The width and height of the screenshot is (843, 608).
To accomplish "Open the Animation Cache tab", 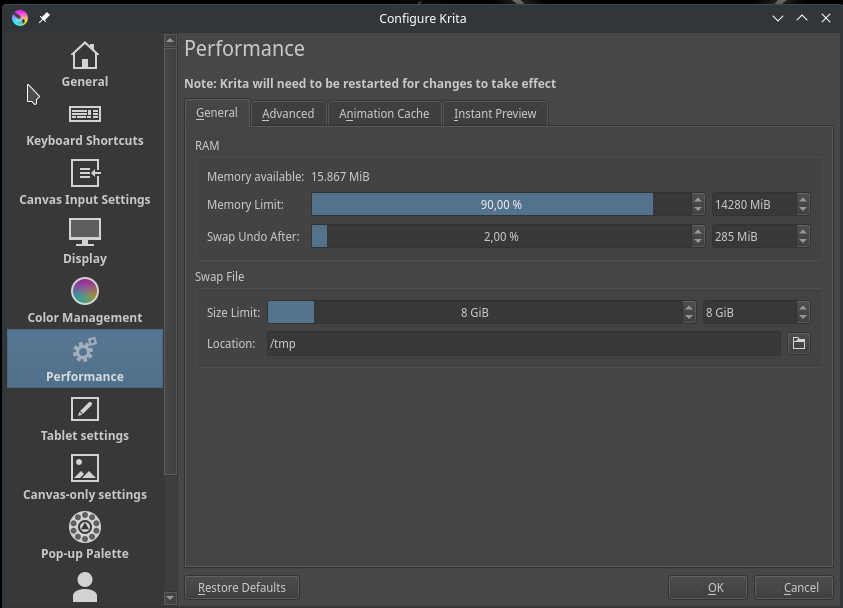I will click(384, 114).
